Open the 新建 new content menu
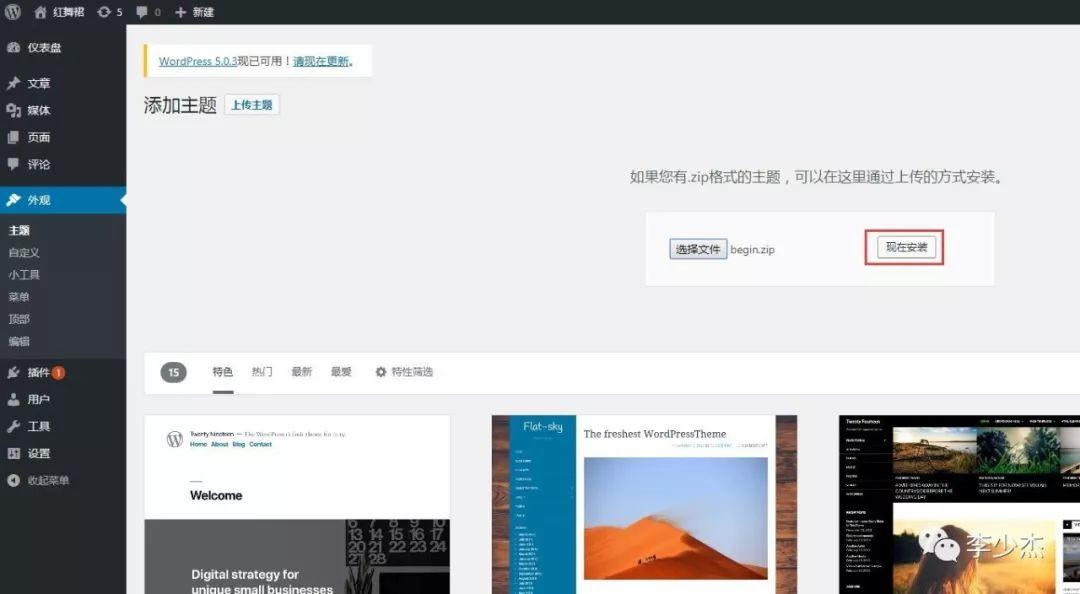1080x594 pixels. (194, 12)
